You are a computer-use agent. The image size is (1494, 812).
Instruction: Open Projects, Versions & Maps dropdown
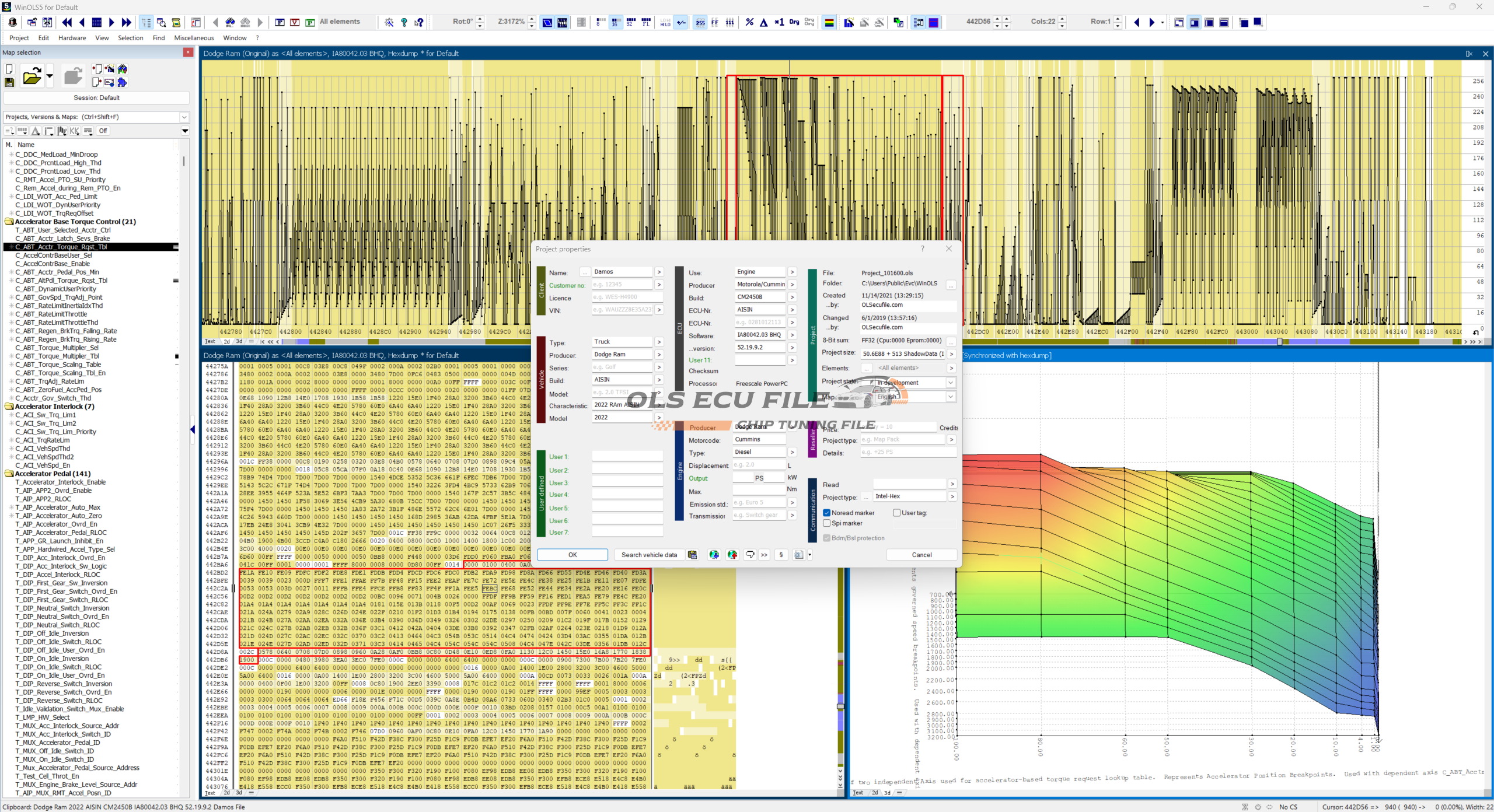[184, 117]
